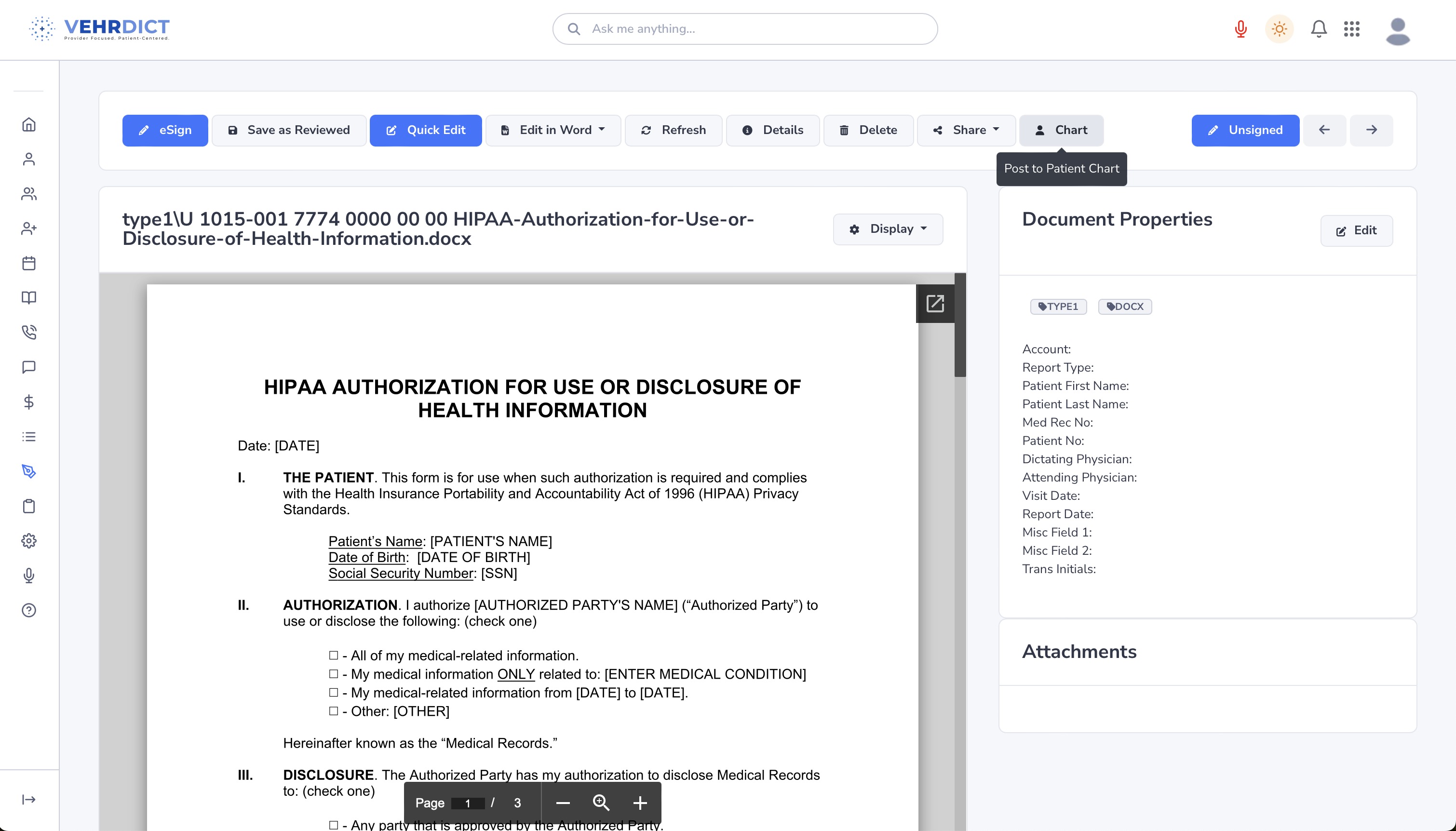Open the calendar icon in sidebar
Screen dimensions: 1456x831
coord(28,263)
